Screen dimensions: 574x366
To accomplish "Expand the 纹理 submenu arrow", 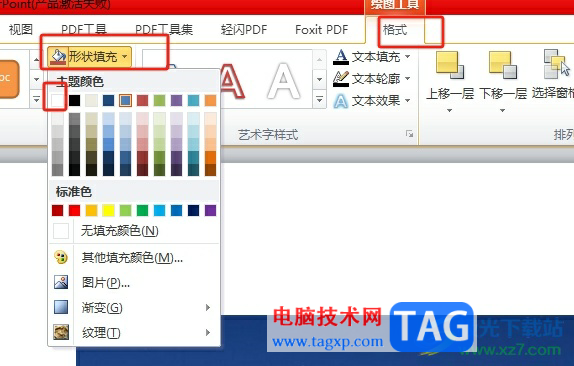I will [208, 332].
